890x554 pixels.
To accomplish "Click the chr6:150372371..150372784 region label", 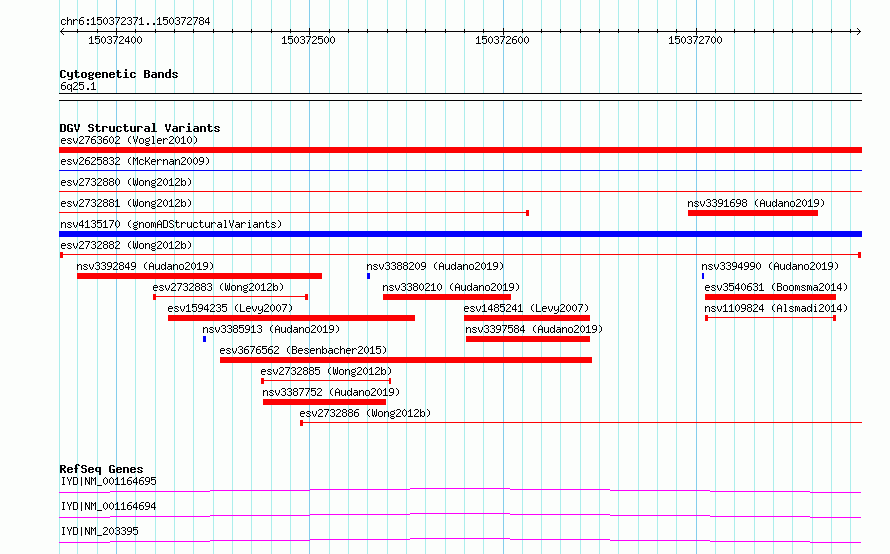I will [135, 21].
